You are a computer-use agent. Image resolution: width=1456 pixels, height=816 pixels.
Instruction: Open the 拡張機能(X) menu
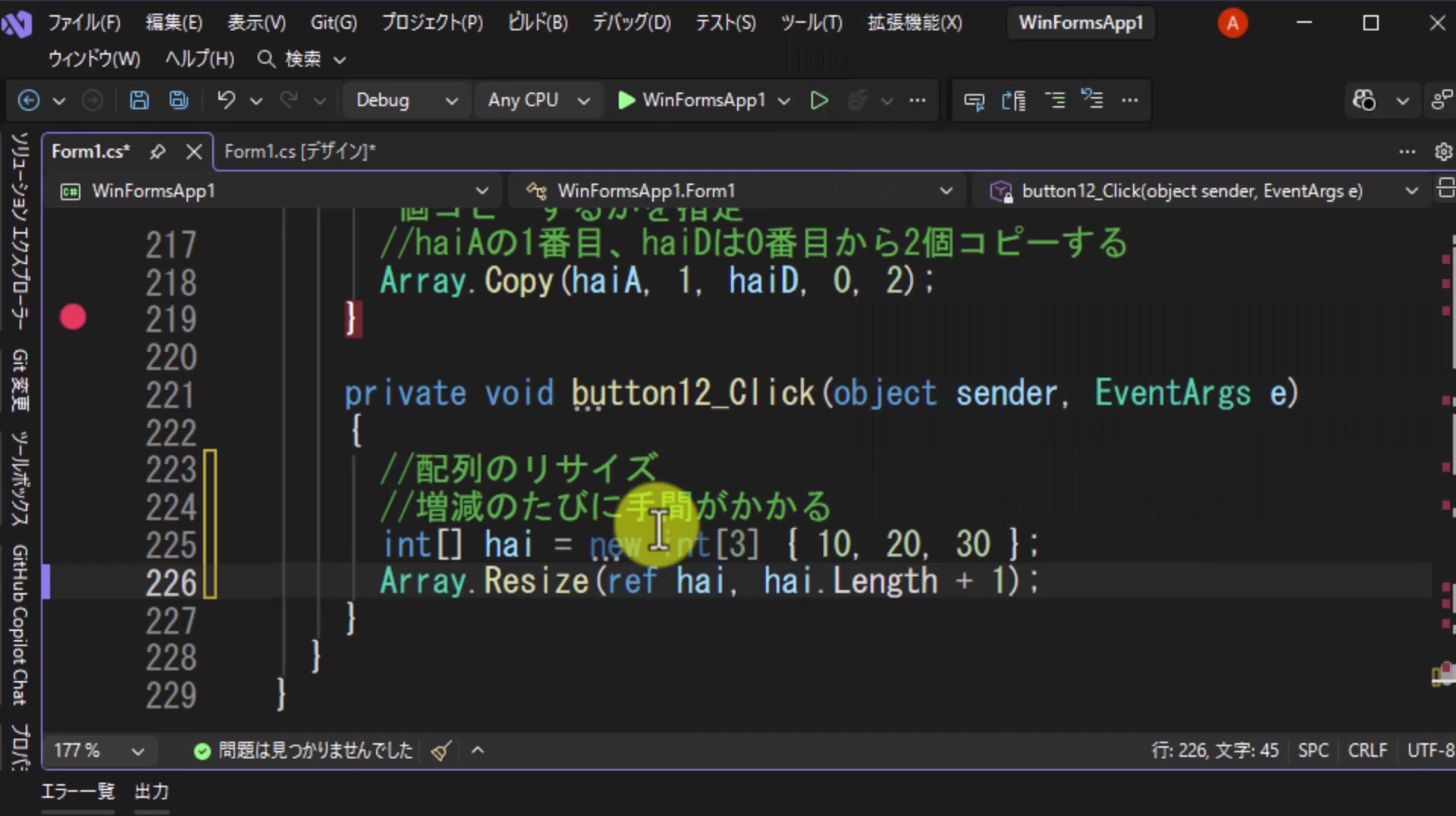(x=915, y=23)
